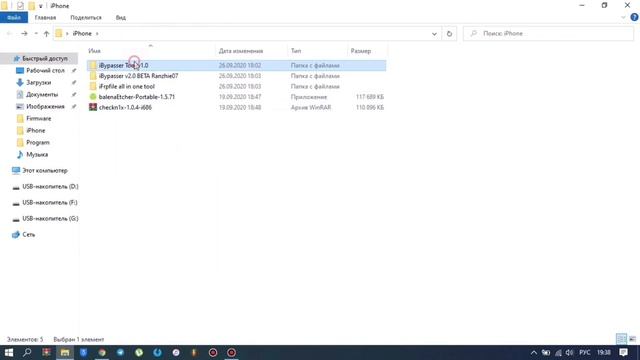Click the iPhone breadcrumb in address bar
The image size is (640, 360).
point(82,33)
